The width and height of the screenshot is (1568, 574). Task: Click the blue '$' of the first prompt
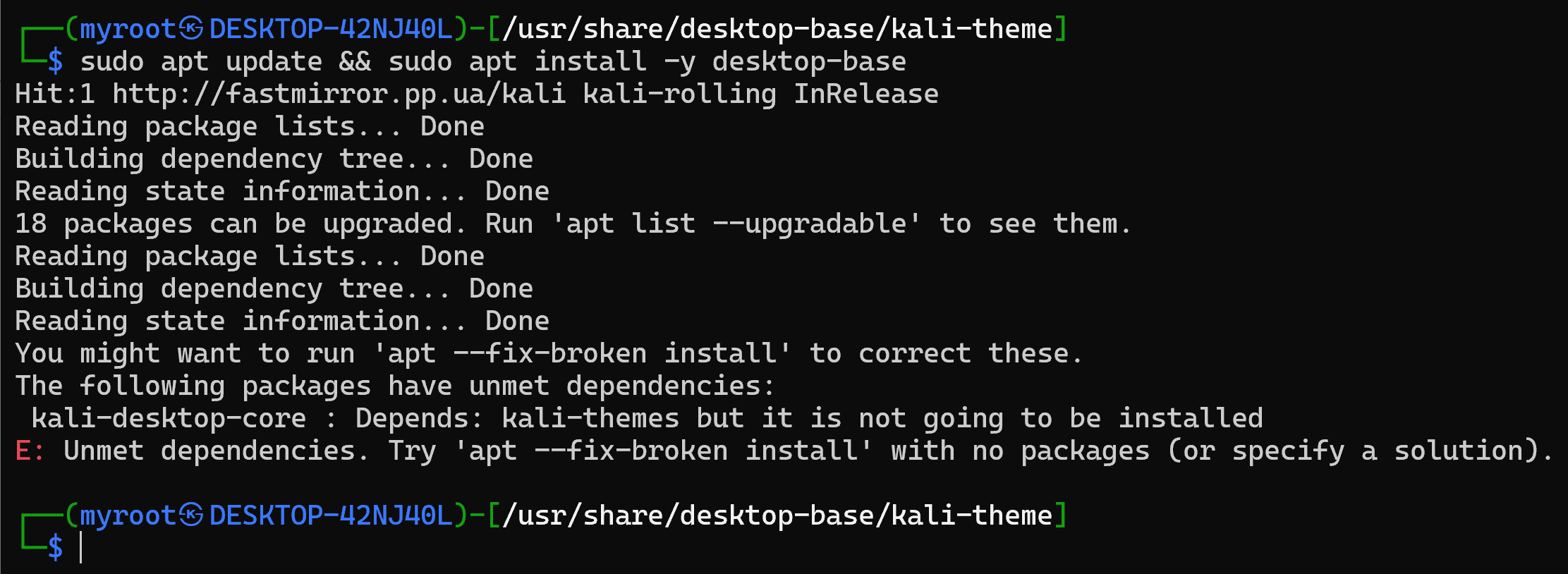click(x=55, y=61)
